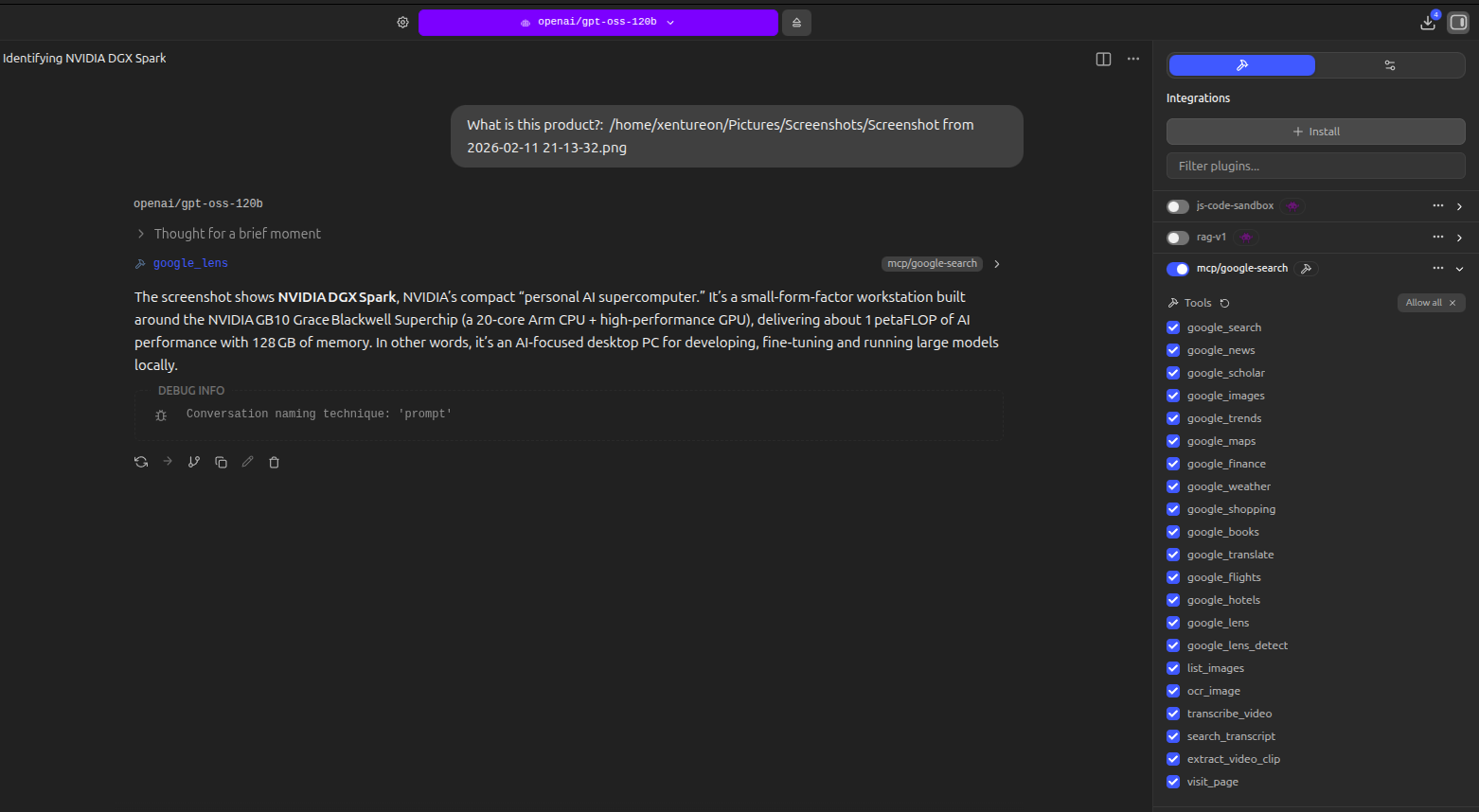1479x812 pixels.
Task: Uncheck the google_news tool
Action: (x=1173, y=350)
